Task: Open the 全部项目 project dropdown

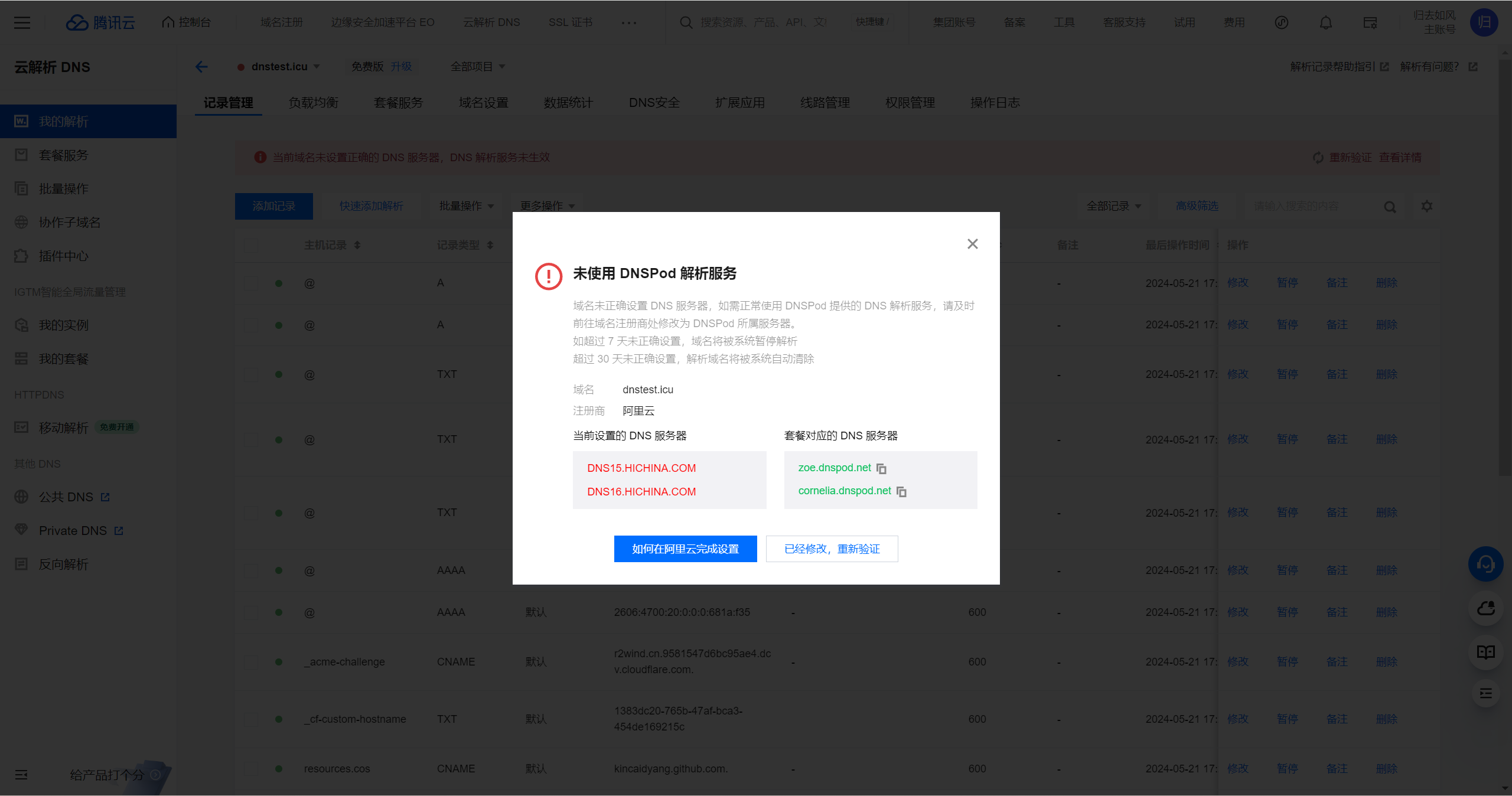Action: coord(478,67)
